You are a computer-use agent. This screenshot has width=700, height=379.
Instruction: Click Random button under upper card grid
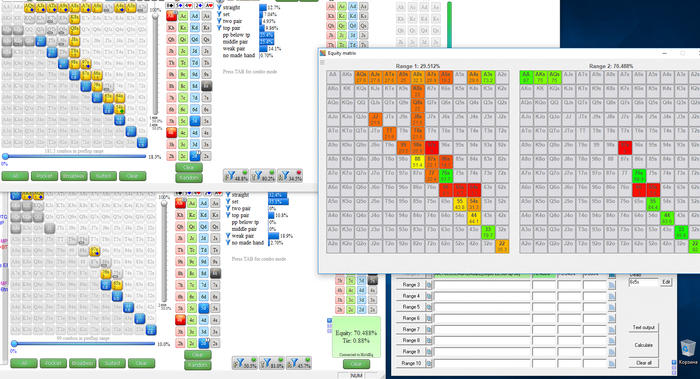189,178
